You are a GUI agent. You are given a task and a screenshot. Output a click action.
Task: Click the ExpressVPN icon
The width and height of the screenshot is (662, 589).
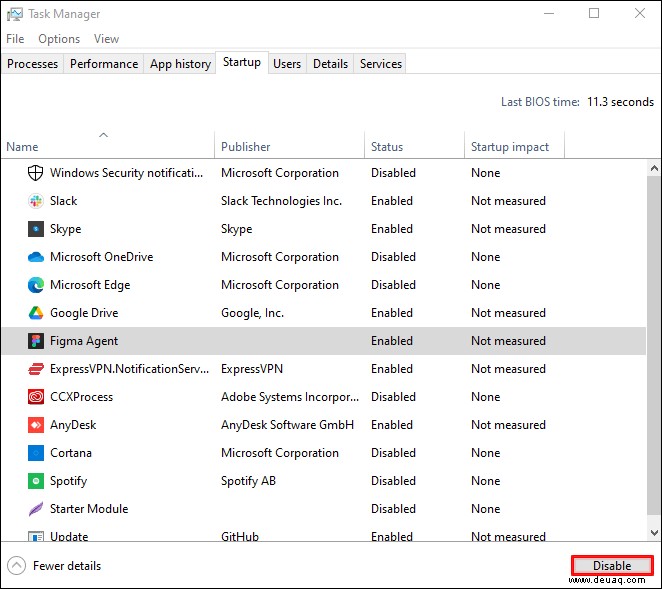pyautogui.click(x=36, y=369)
